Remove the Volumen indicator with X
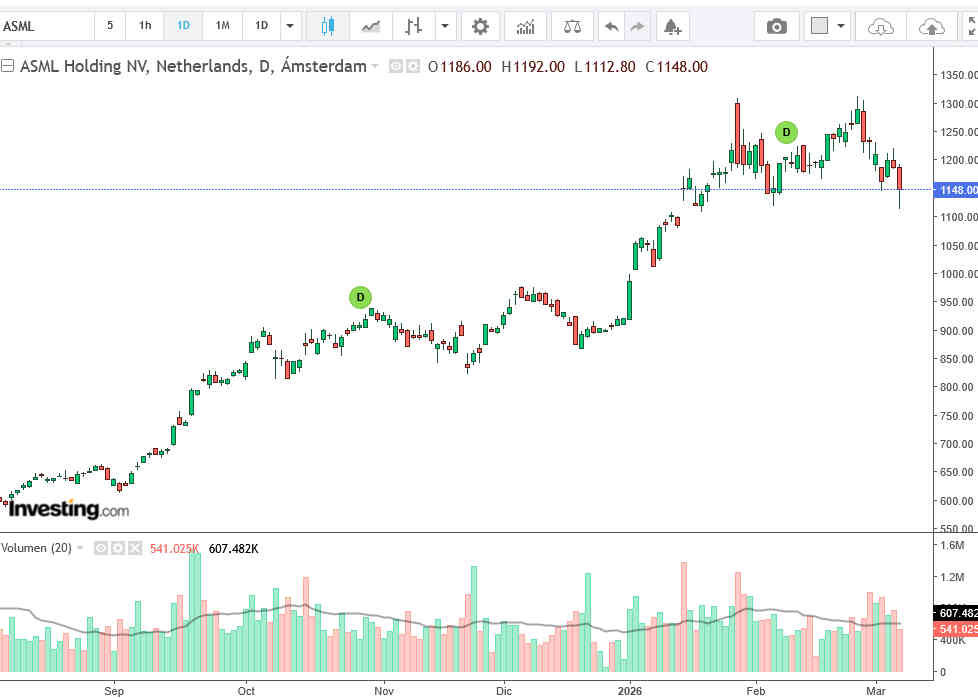The height and width of the screenshot is (698, 978). click(x=133, y=548)
